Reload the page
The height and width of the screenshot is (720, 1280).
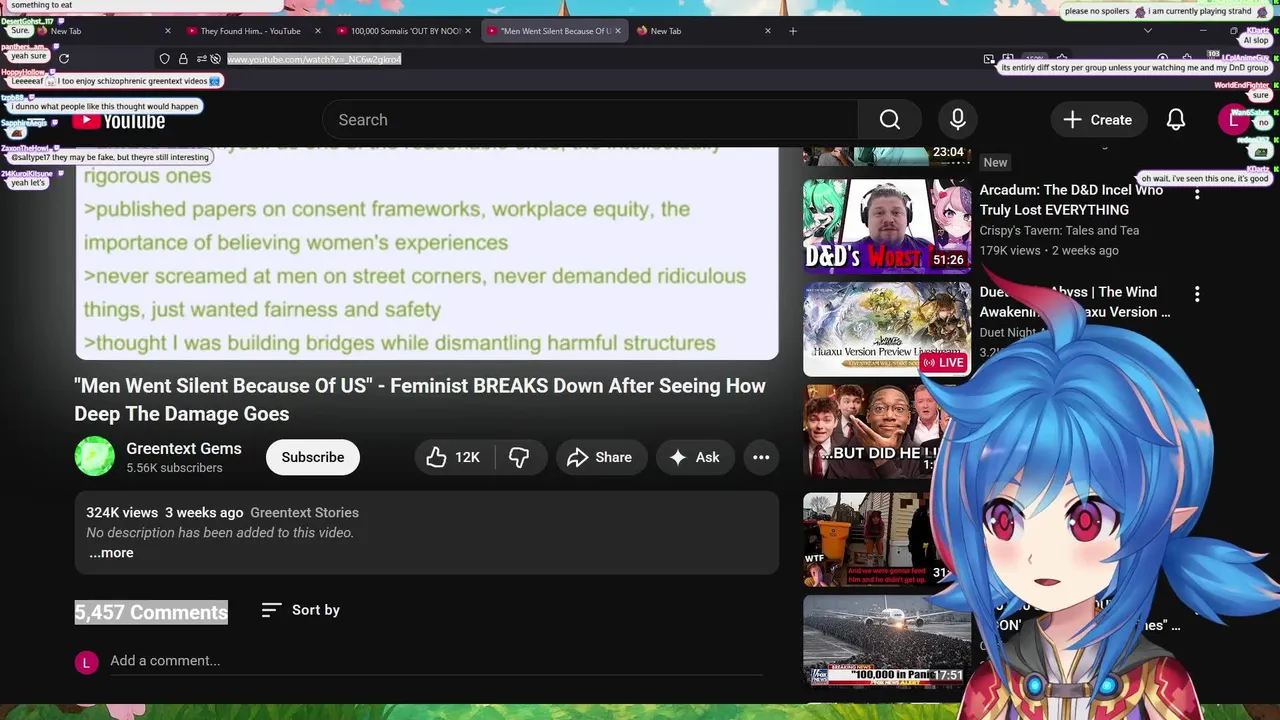(x=64, y=59)
